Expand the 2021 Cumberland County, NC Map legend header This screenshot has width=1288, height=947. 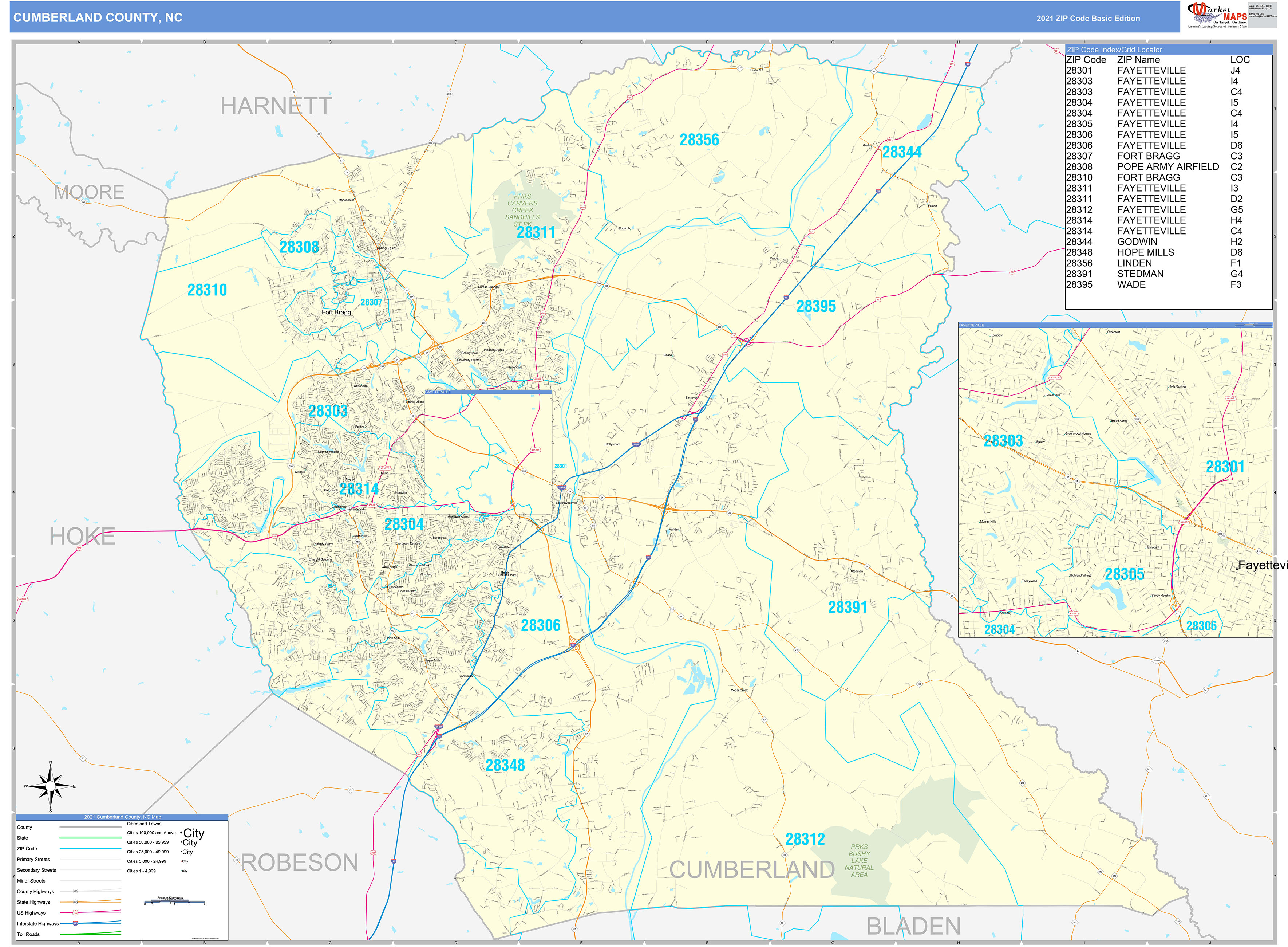coord(123,817)
